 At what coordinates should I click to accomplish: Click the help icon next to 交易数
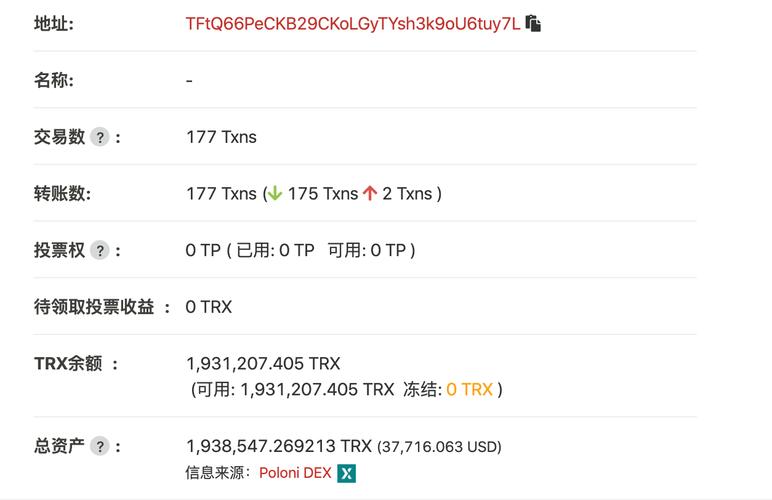click(x=100, y=137)
